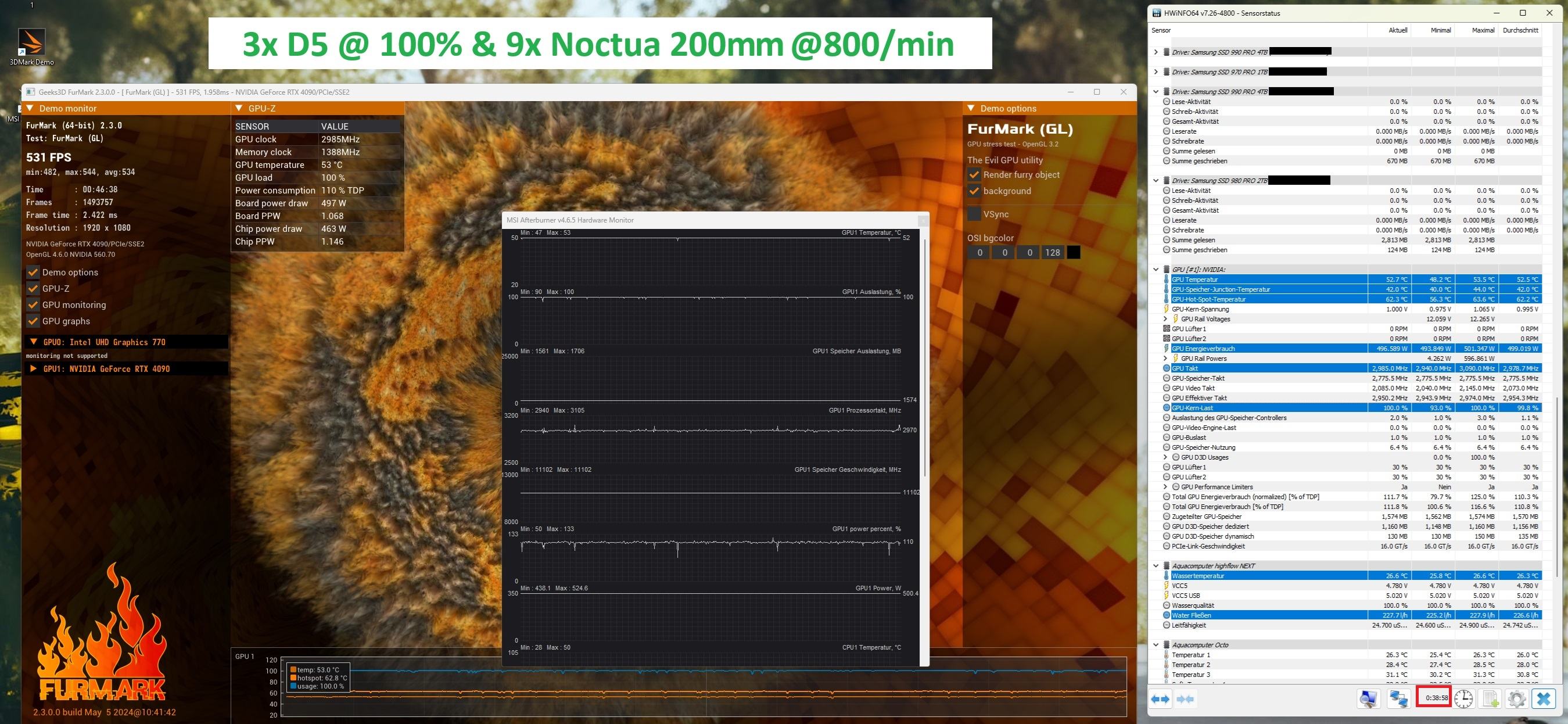This screenshot has height=724, width=1568.
Task: Collapse Aquacomputer highflow NEXT group
Action: 1156,566
